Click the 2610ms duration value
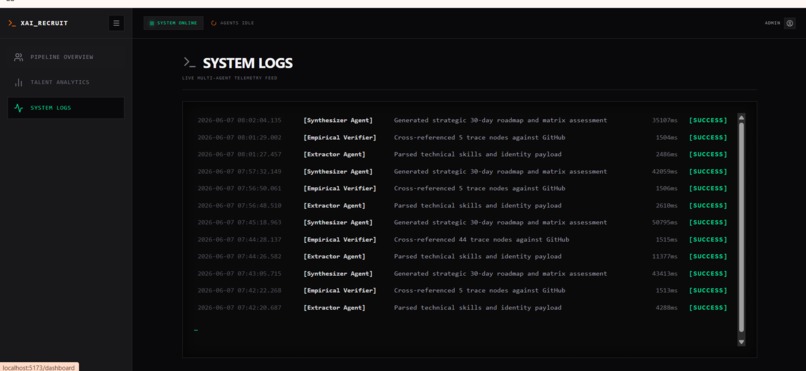 (x=667, y=206)
